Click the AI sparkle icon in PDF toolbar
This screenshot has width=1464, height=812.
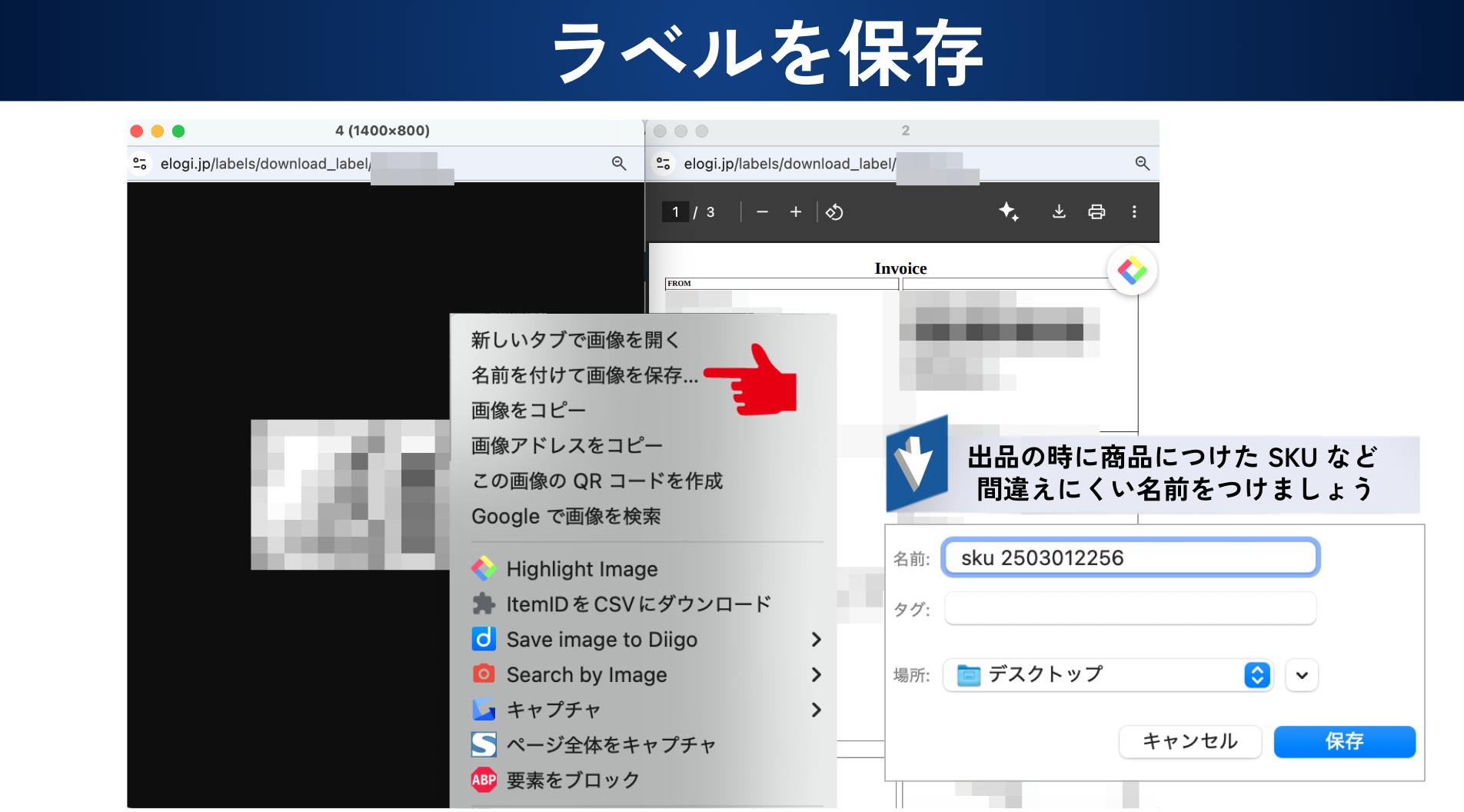click(1009, 211)
